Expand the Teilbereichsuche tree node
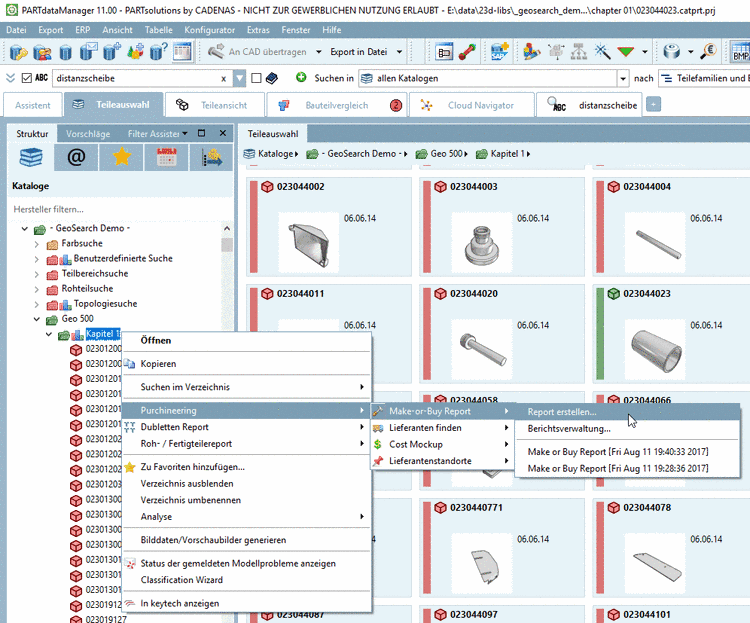This screenshot has width=750, height=623. coord(37,275)
